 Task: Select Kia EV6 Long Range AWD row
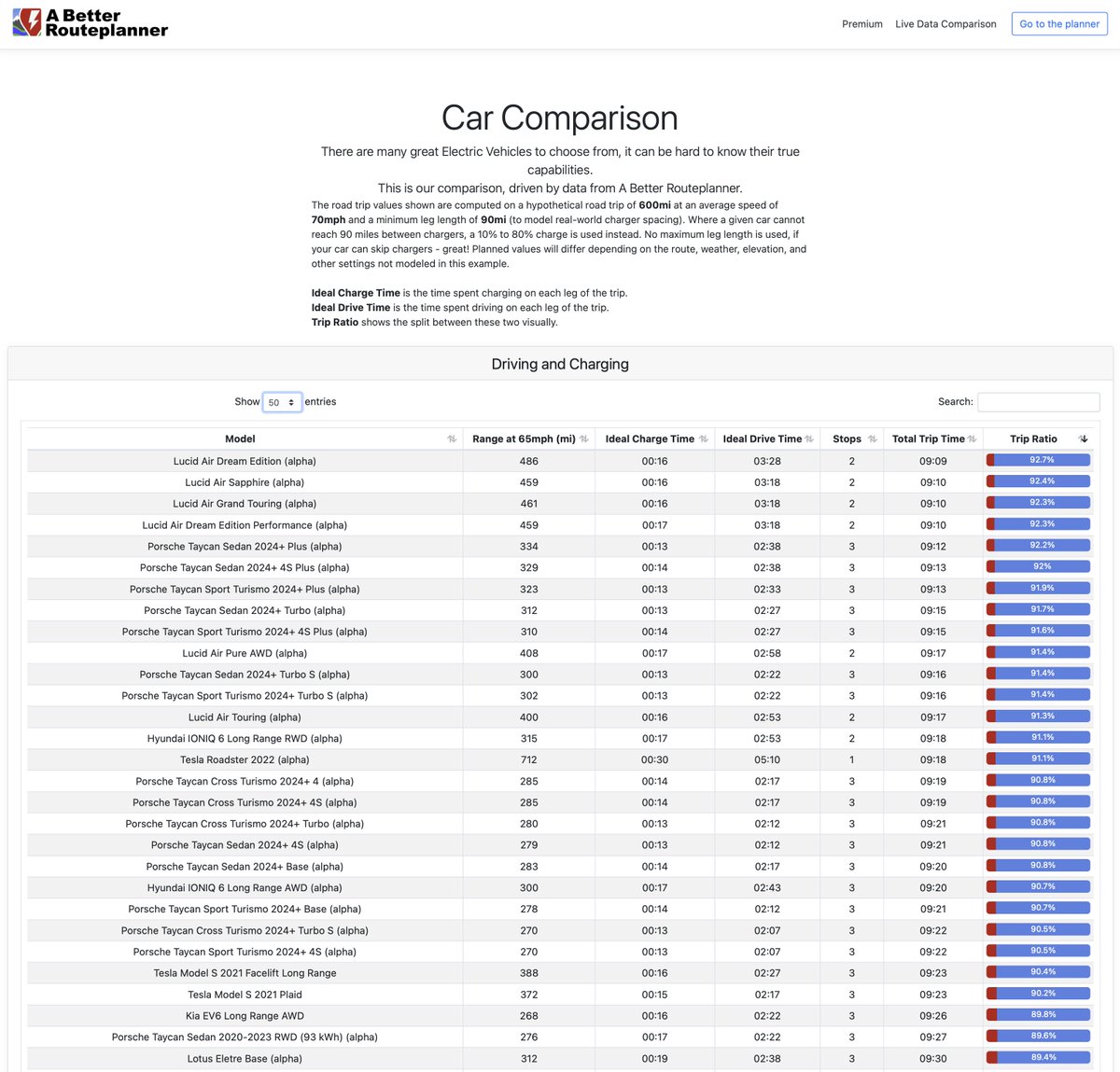click(560, 1016)
